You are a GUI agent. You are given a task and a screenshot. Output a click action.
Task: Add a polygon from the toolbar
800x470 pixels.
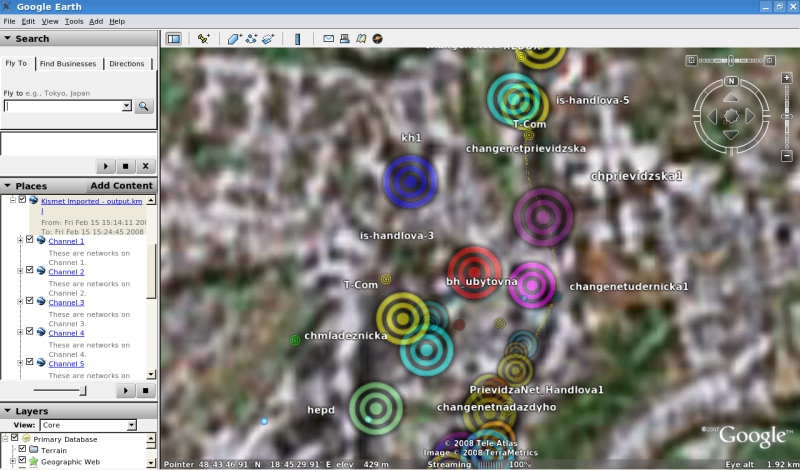coord(234,39)
